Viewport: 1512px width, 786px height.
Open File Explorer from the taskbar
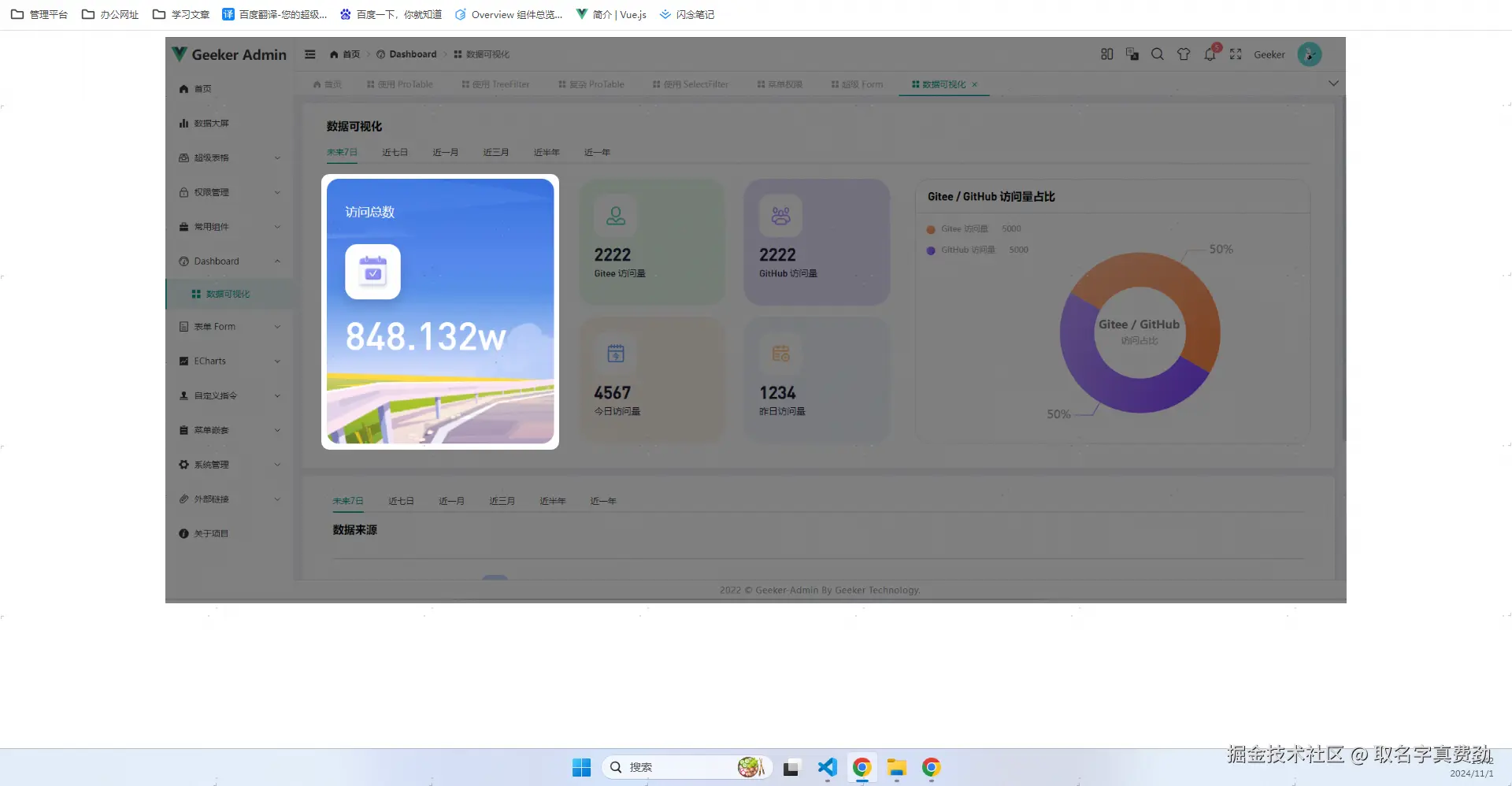pyautogui.click(x=896, y=767)
